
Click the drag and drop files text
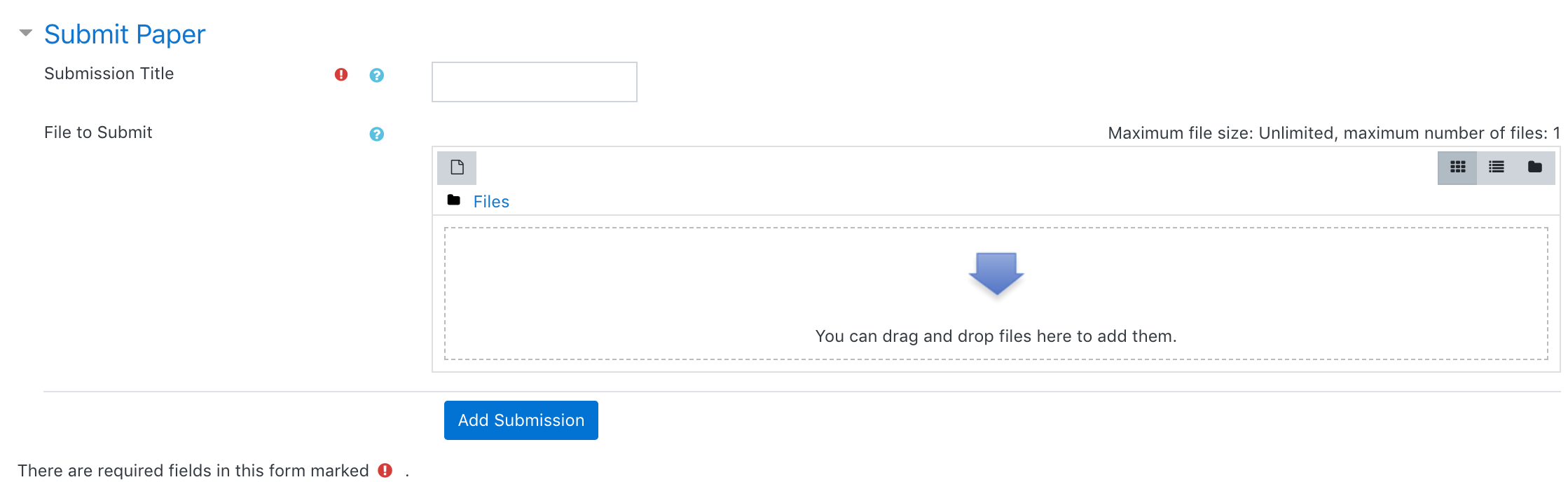[996, 336]
